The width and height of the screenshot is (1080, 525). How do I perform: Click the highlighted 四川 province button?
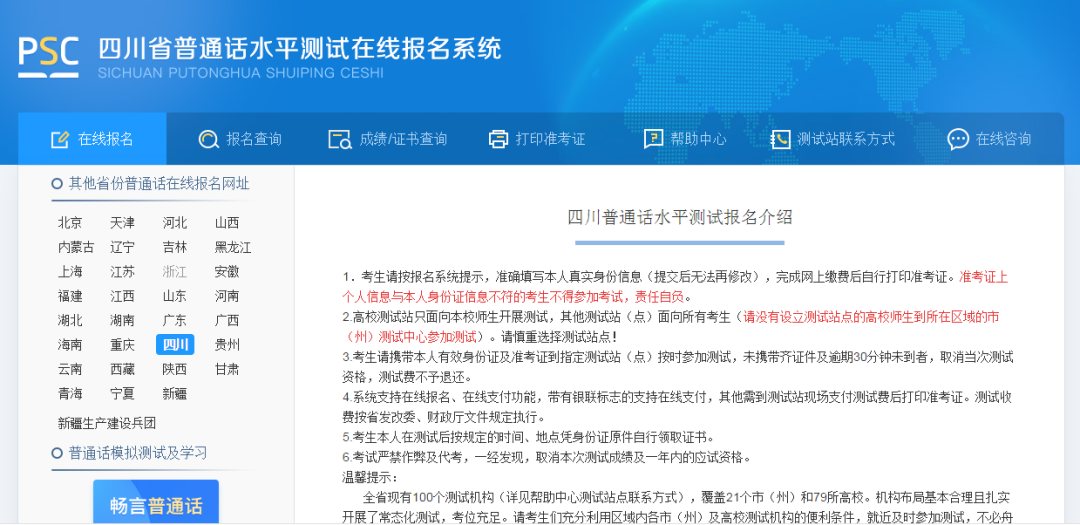click(175, 344)
